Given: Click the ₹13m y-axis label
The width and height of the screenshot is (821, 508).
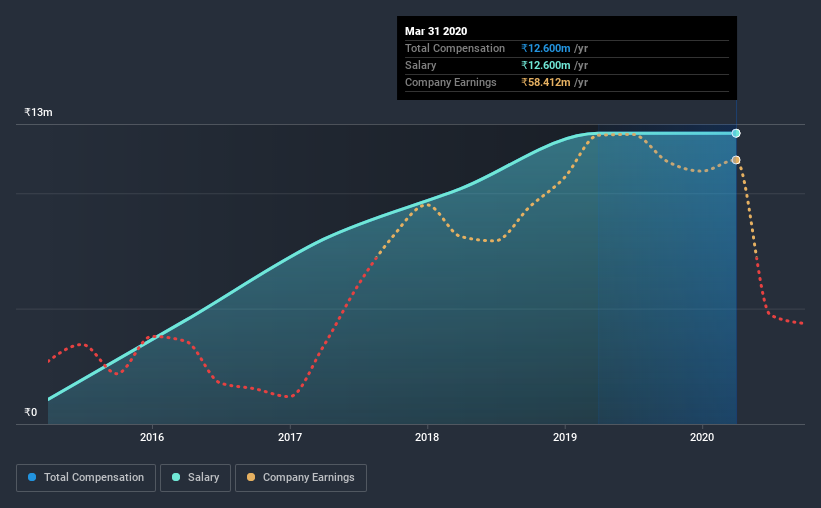Looking at the screenshot, I should 38,112.
